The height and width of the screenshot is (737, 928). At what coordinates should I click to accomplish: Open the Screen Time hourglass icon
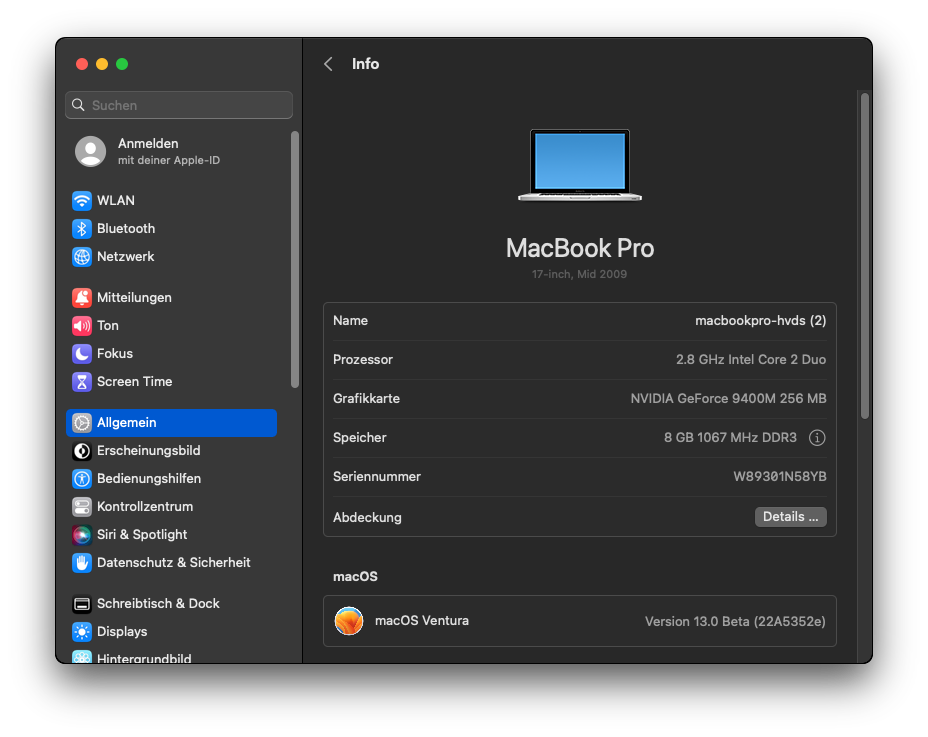coord(82,382)
